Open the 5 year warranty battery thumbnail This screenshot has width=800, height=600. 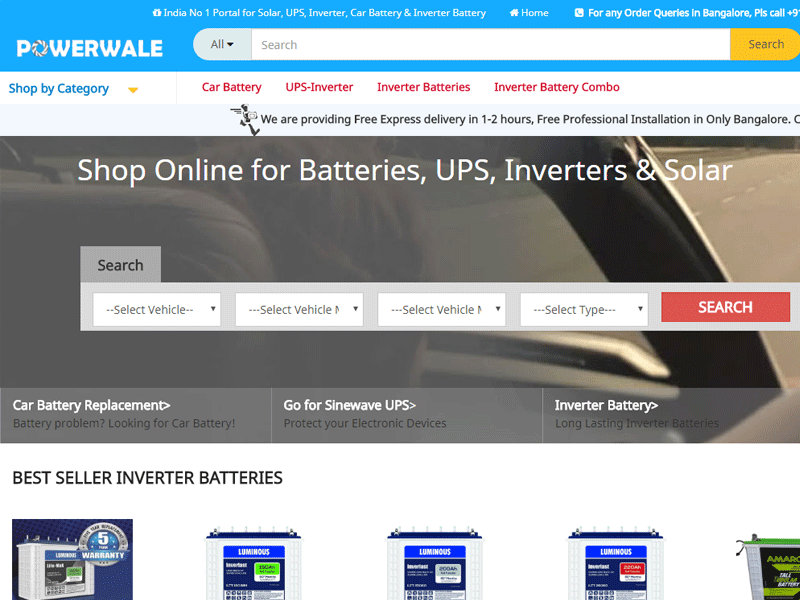(72, 560)
